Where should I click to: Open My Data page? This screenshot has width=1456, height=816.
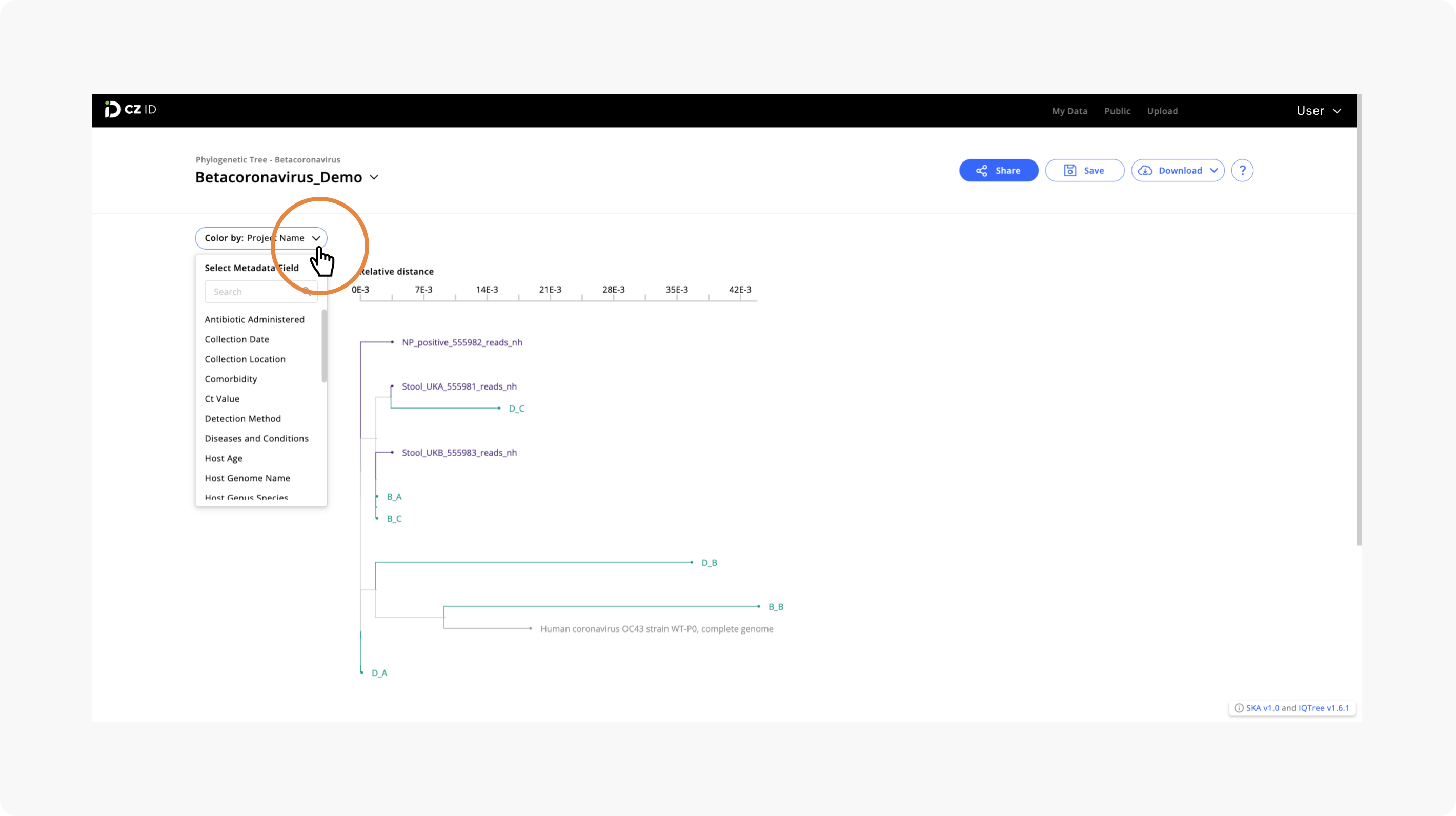click(1069, 111)
